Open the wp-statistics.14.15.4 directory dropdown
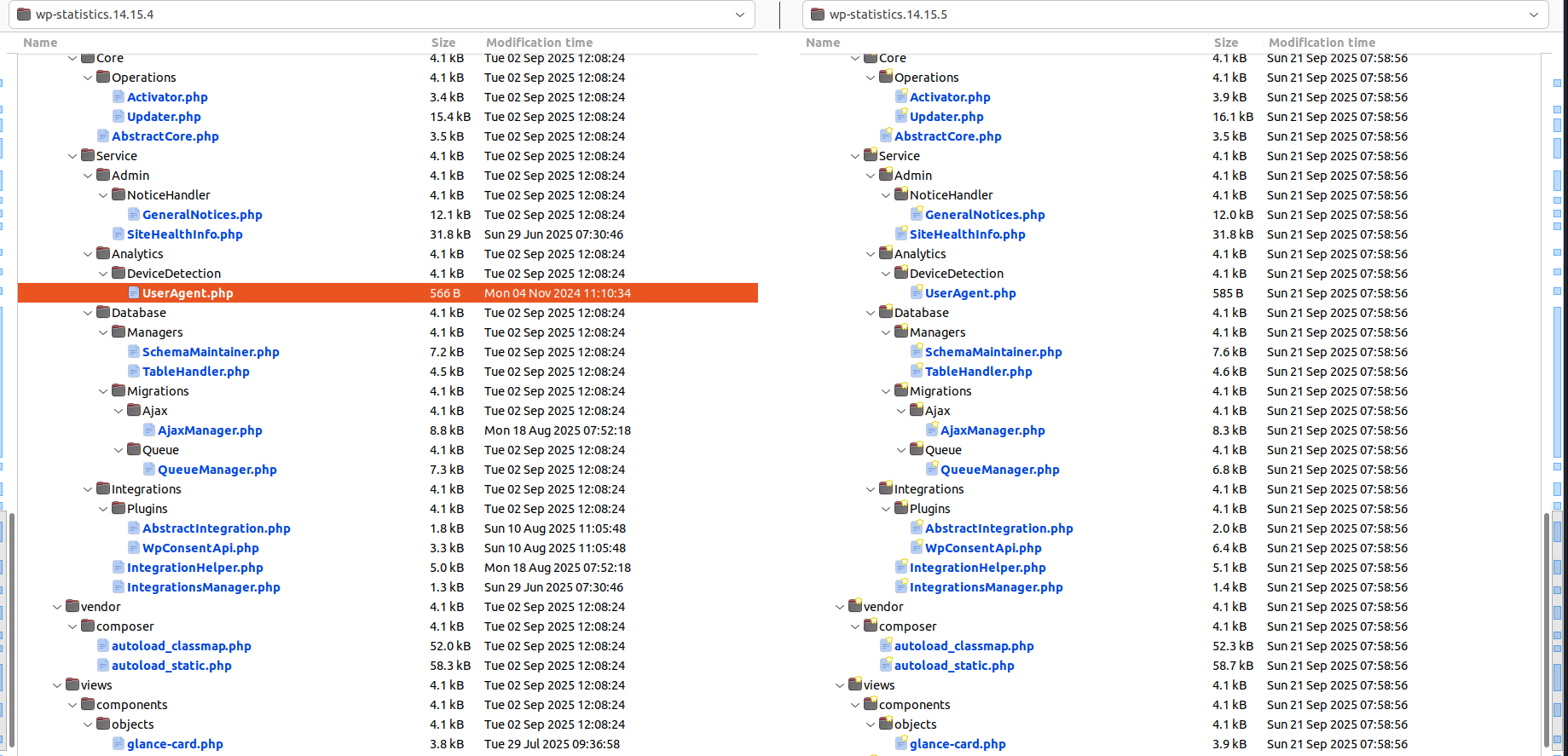The image size is (1568, 756). point(739,14)
